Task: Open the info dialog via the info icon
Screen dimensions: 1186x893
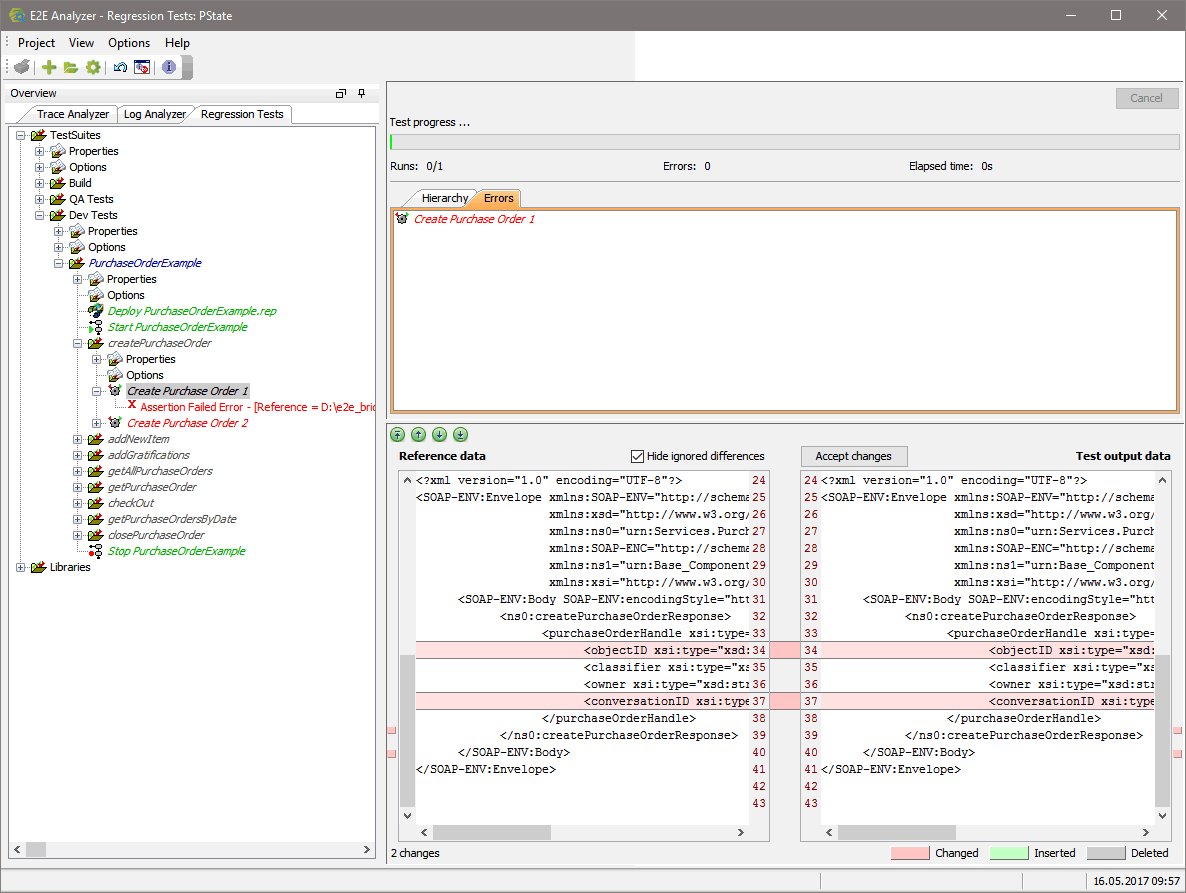Action: click(x=167, y=66)
